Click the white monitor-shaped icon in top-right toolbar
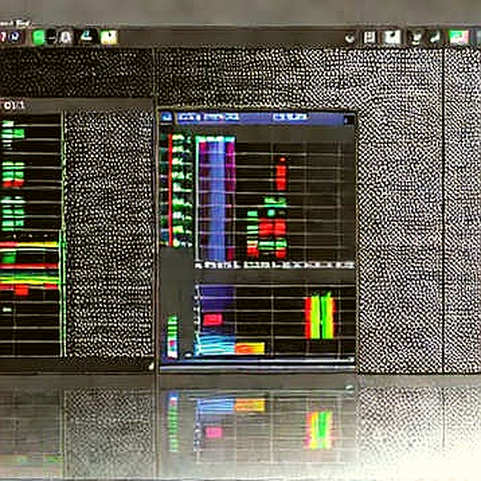This screenshot has width=481, height=481. tap(392, 37)
